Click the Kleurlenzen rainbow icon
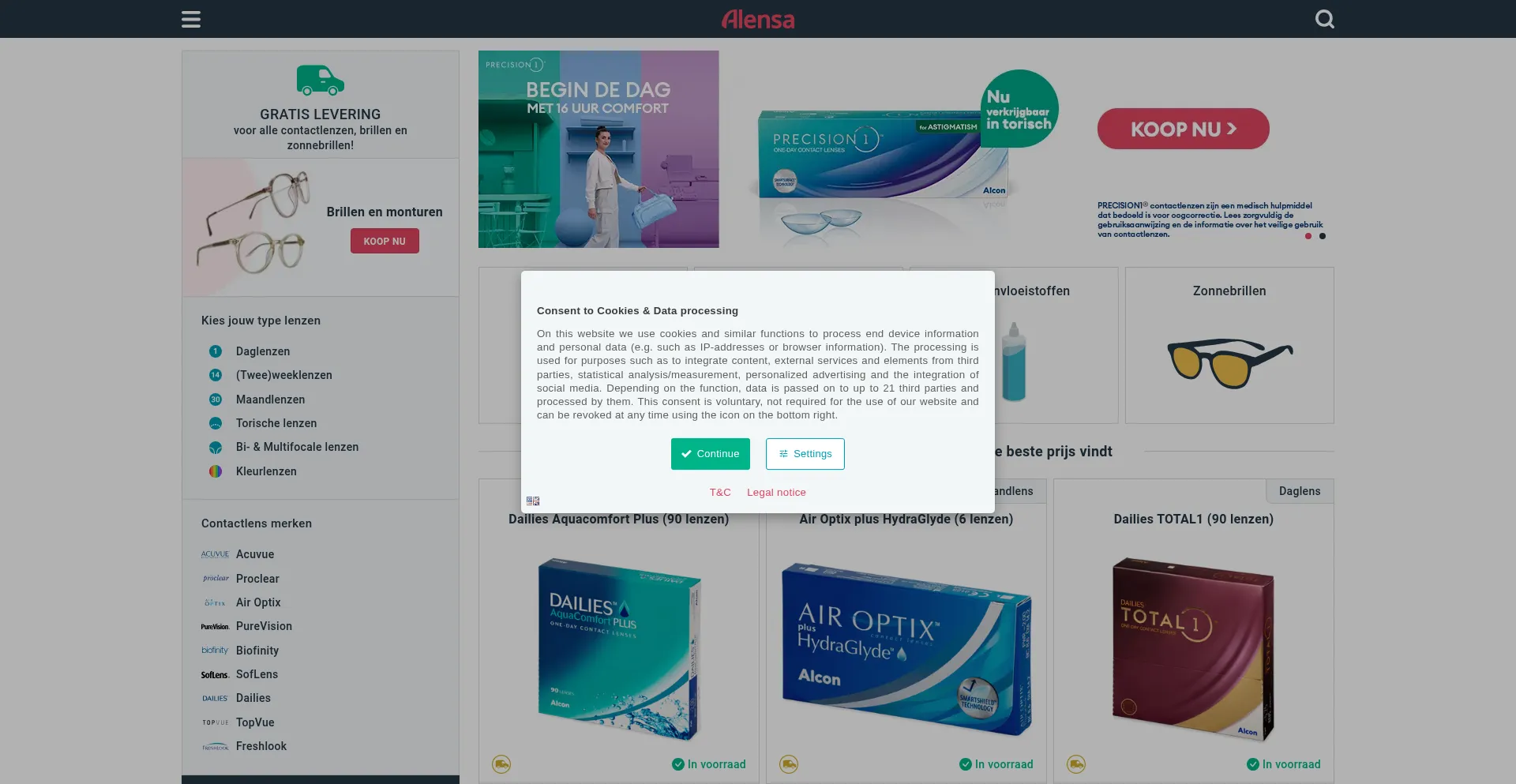This screenshot has height=784, width=1516. click(216, 471)
